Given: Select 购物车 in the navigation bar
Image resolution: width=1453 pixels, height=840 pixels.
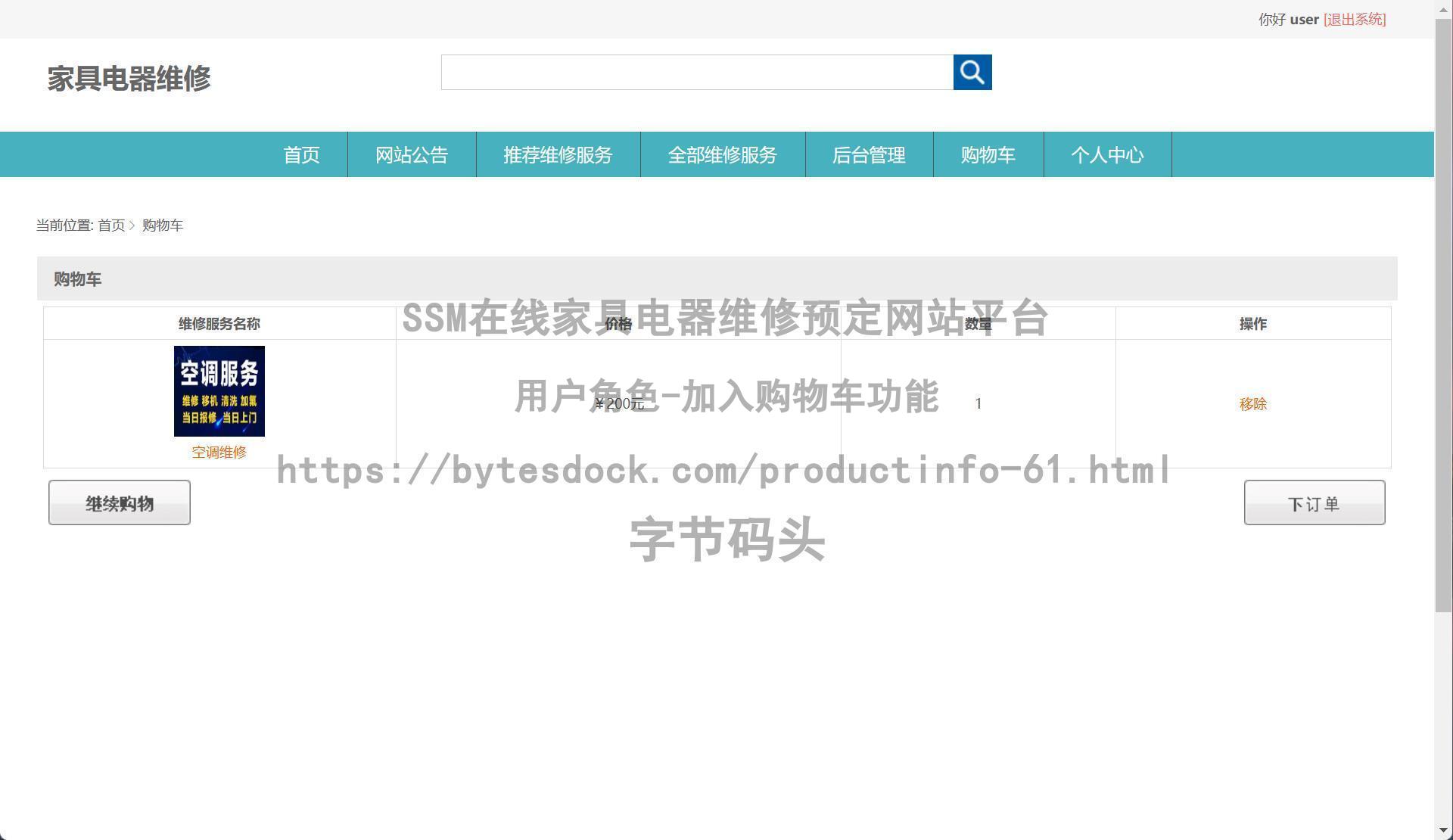Looking at the screenshot, I should coord(988,154).
